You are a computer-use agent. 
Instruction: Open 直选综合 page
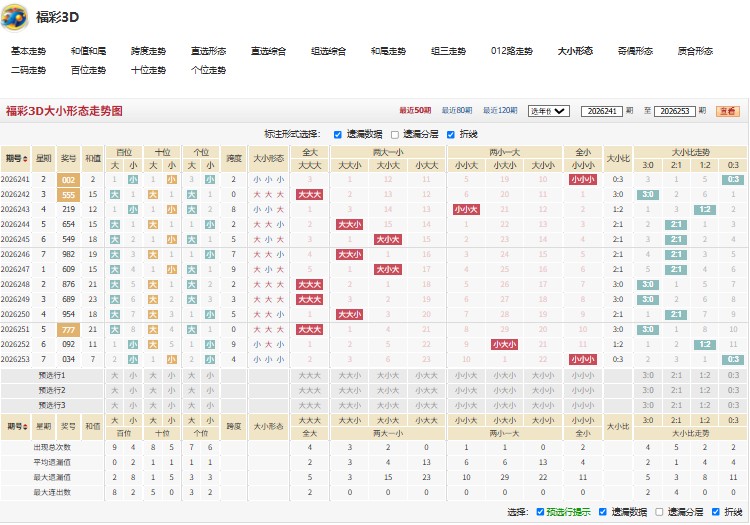pyautogui.click(x=268, y=51)
